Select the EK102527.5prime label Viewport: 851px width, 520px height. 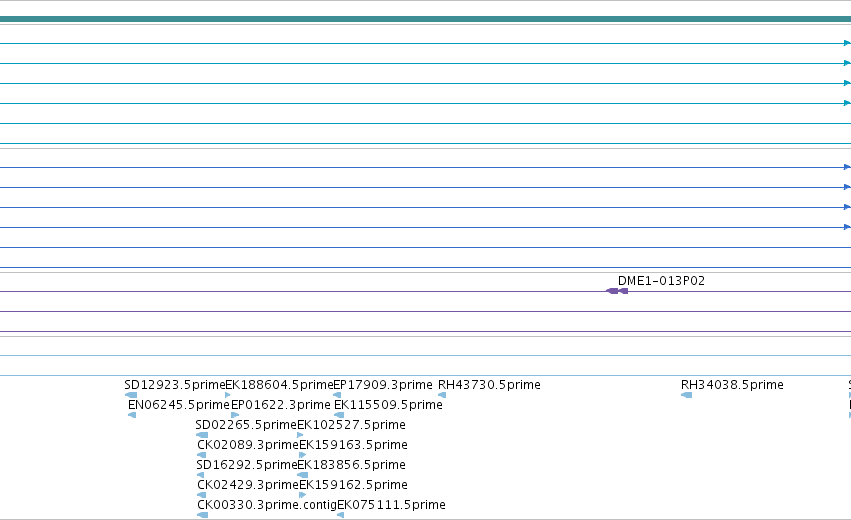pyautogui.click(x=351, y=425)
